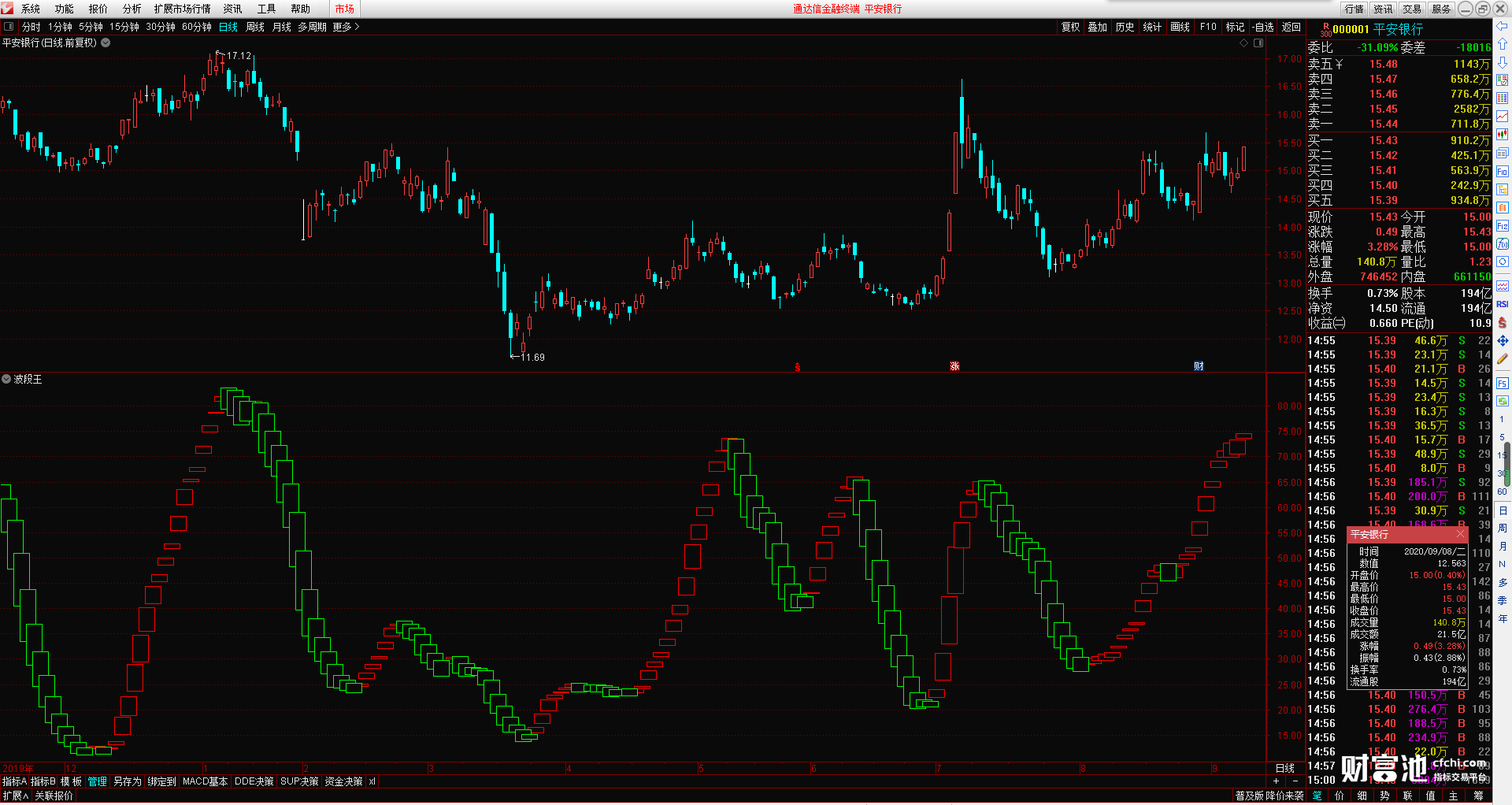Expand the 扩展 panel at bottom-left
This screenshot has height=805, width=1512.
(x=16, y=796)
